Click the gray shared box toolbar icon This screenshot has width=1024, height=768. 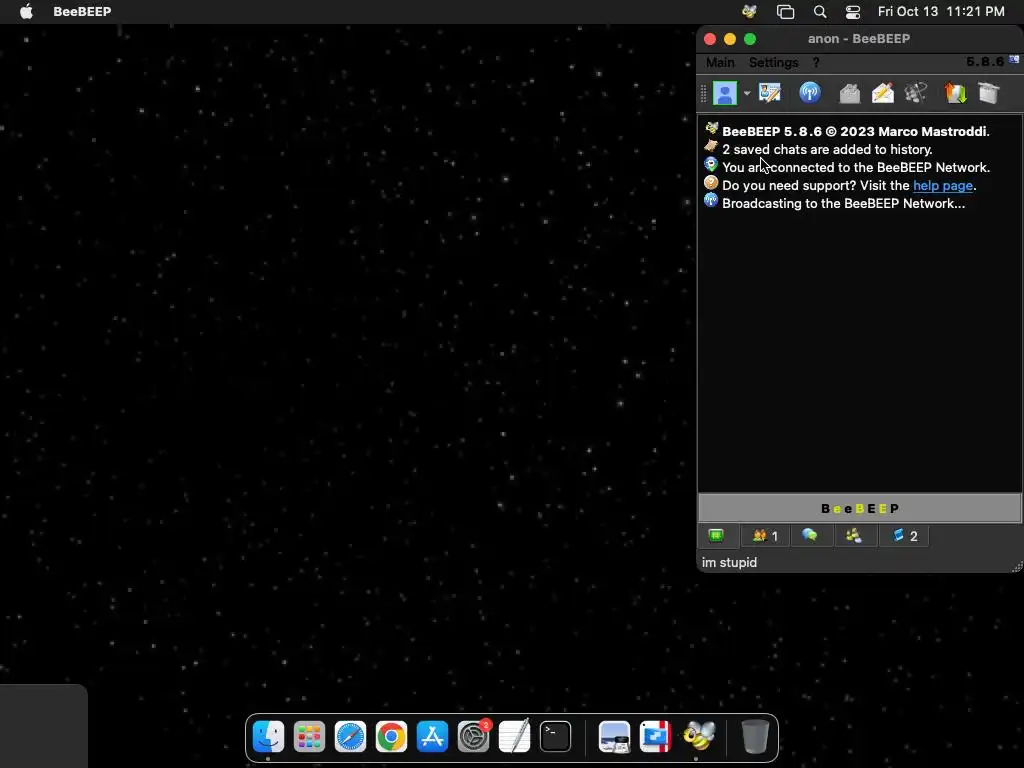tap(989, 93)
